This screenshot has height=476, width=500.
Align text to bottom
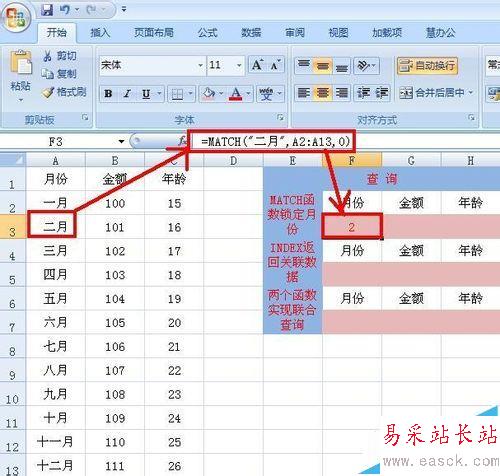(341, 65)
